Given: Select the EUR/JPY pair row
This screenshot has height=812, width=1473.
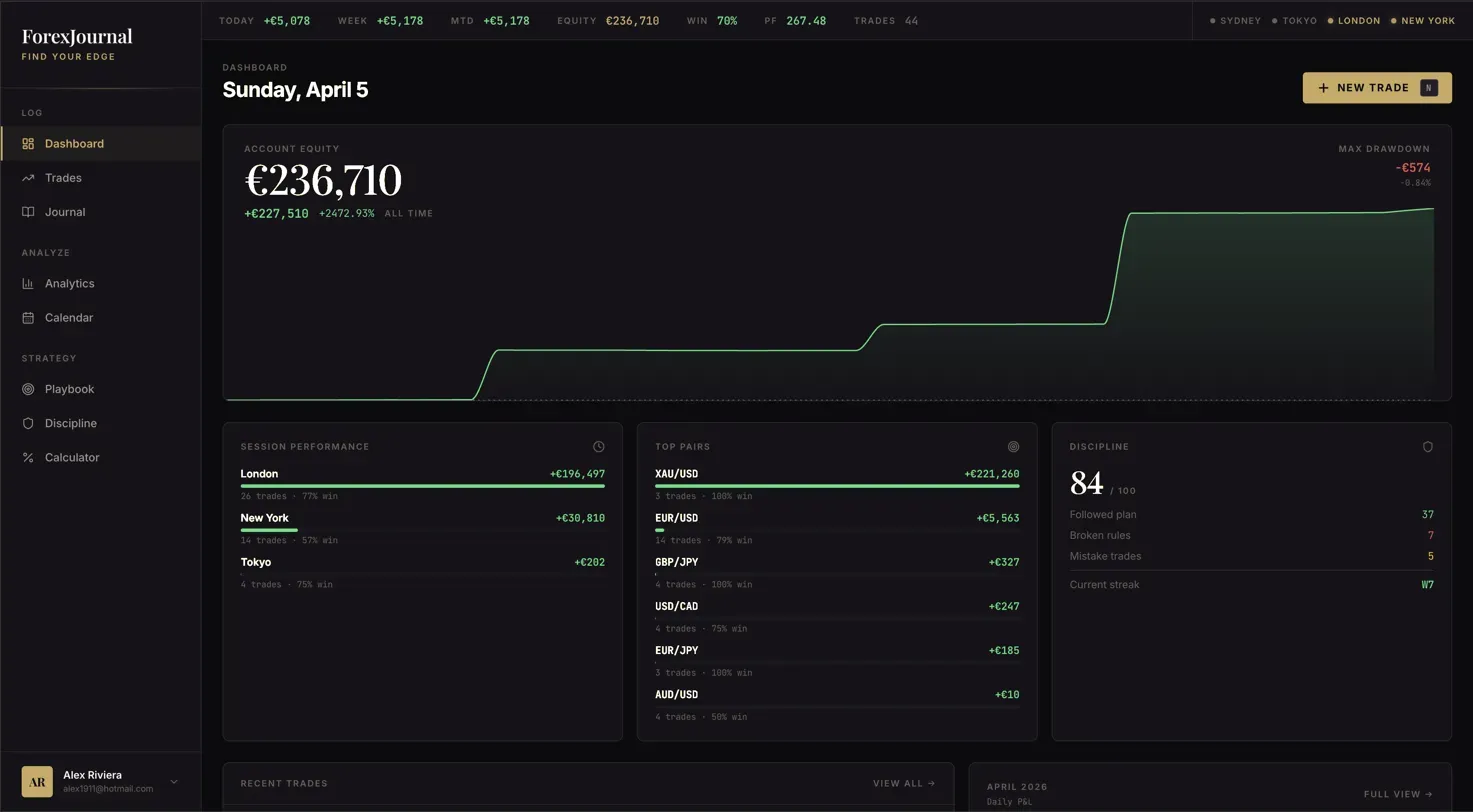Looking at the screenshot, I should pyautogui.click(x=837, y=661).
